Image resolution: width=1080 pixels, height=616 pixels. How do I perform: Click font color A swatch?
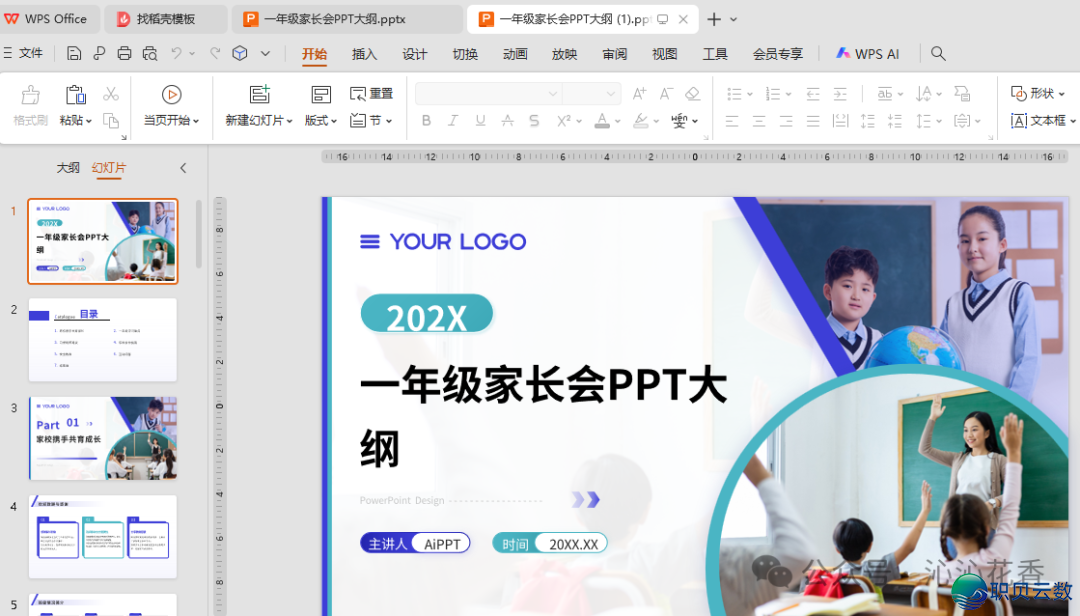click(602, 121)
